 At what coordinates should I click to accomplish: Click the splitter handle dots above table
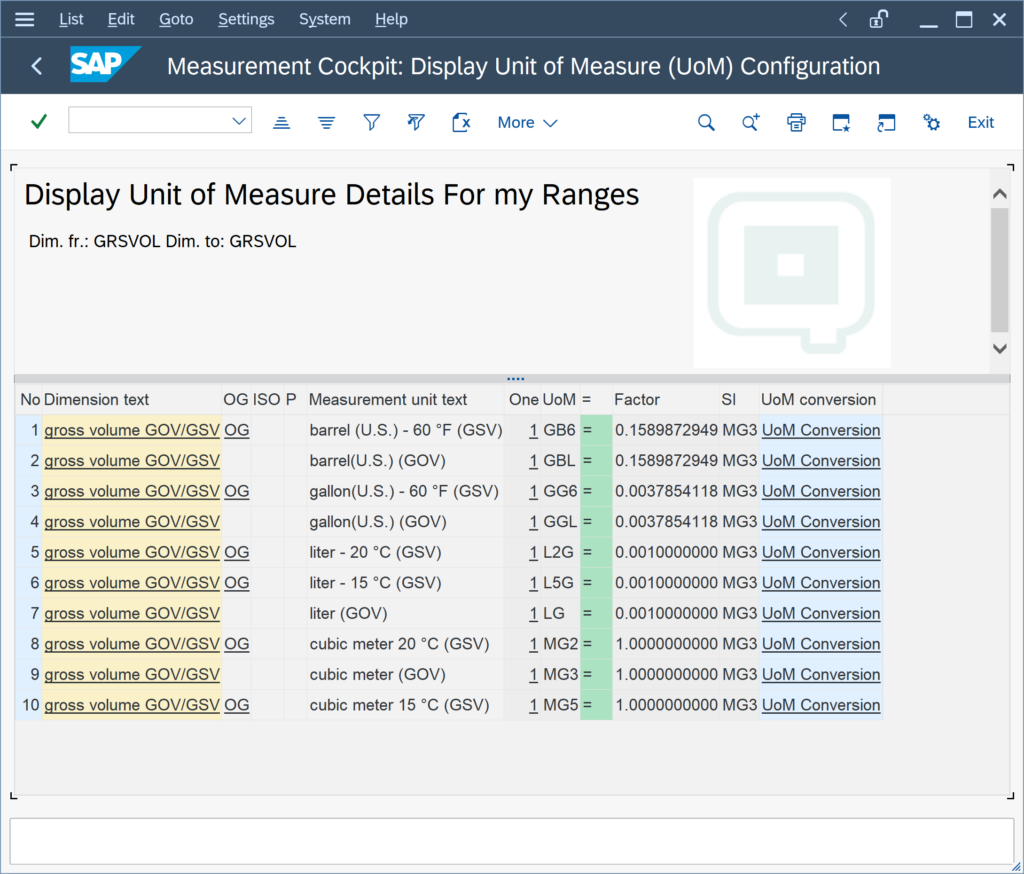515,378
